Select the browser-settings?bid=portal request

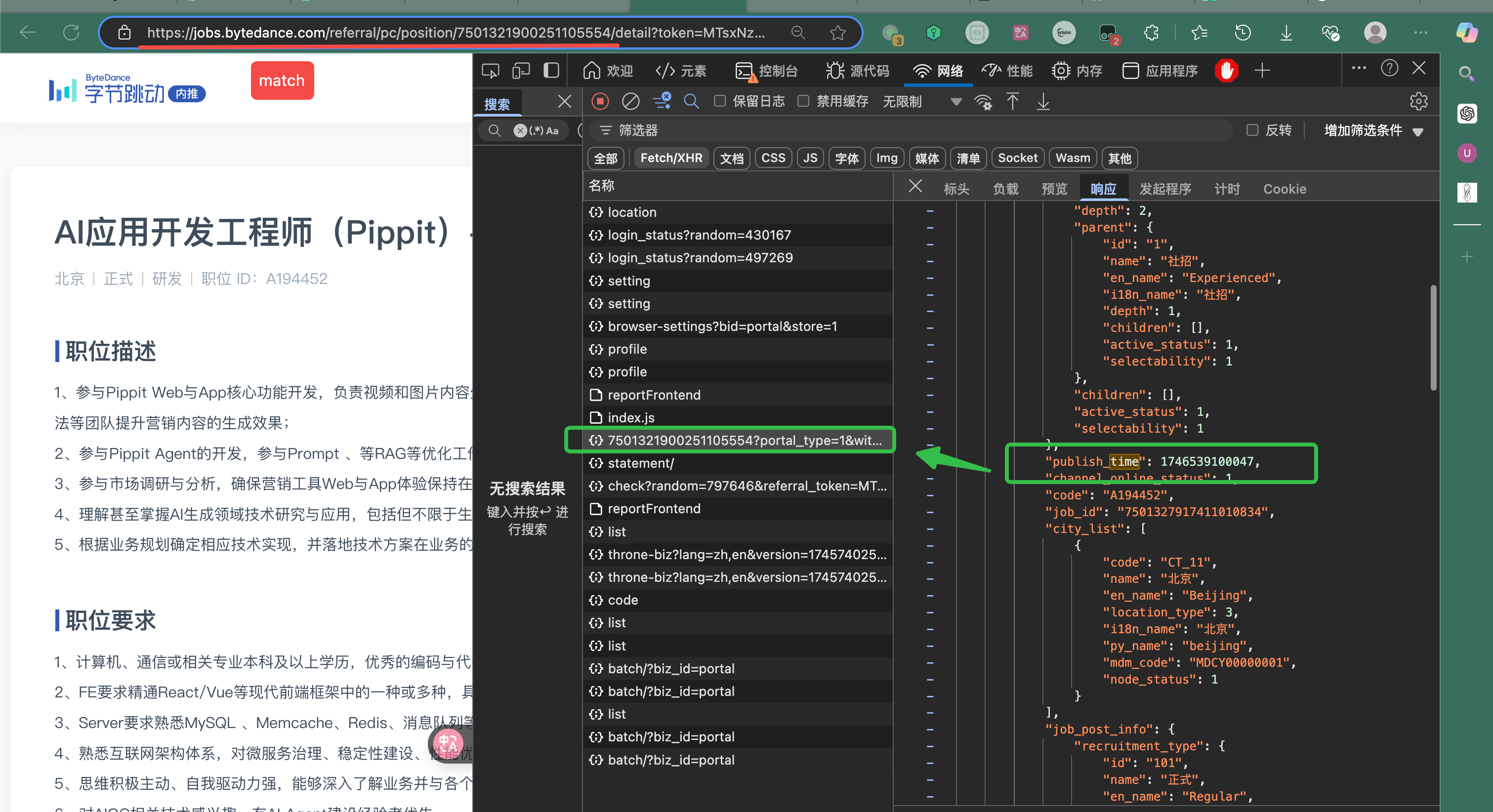point(737,326)
